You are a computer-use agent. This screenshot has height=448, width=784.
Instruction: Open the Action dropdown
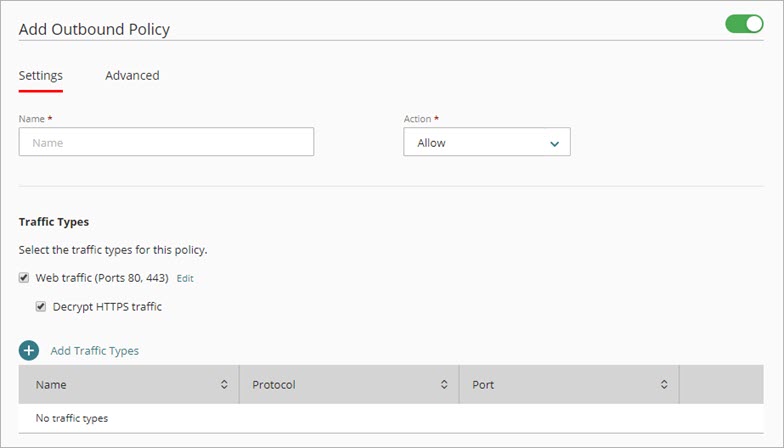click(x=486, y=143)
